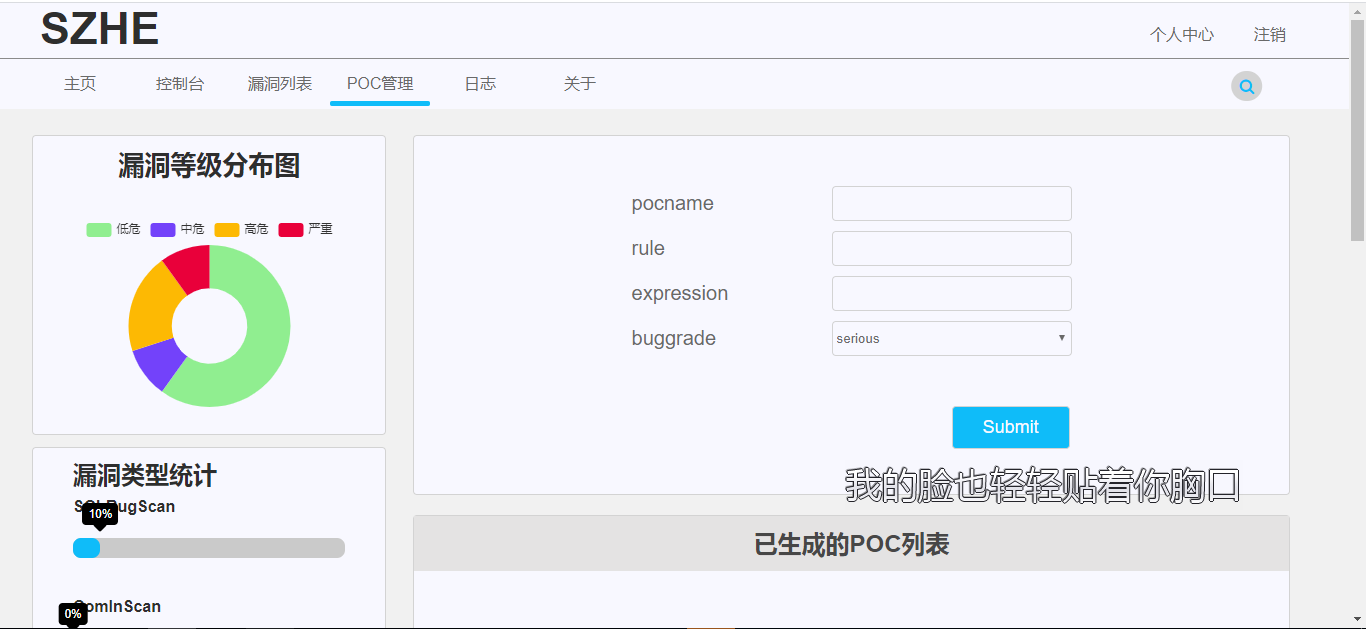This screenshot has height=629, width=1366.
Task: Switch to the 漏洞列表 tab
Action: (x=280, y=84)
